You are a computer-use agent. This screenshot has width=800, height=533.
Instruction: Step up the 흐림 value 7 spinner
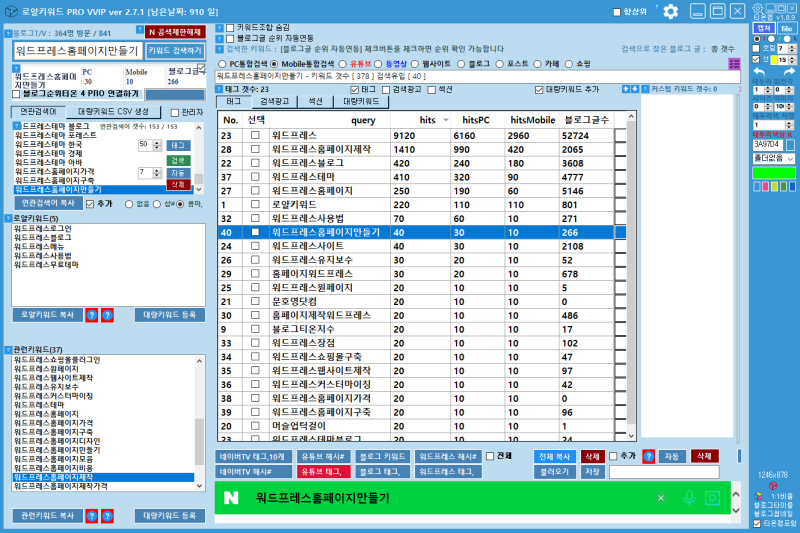(x=792, y=46)
